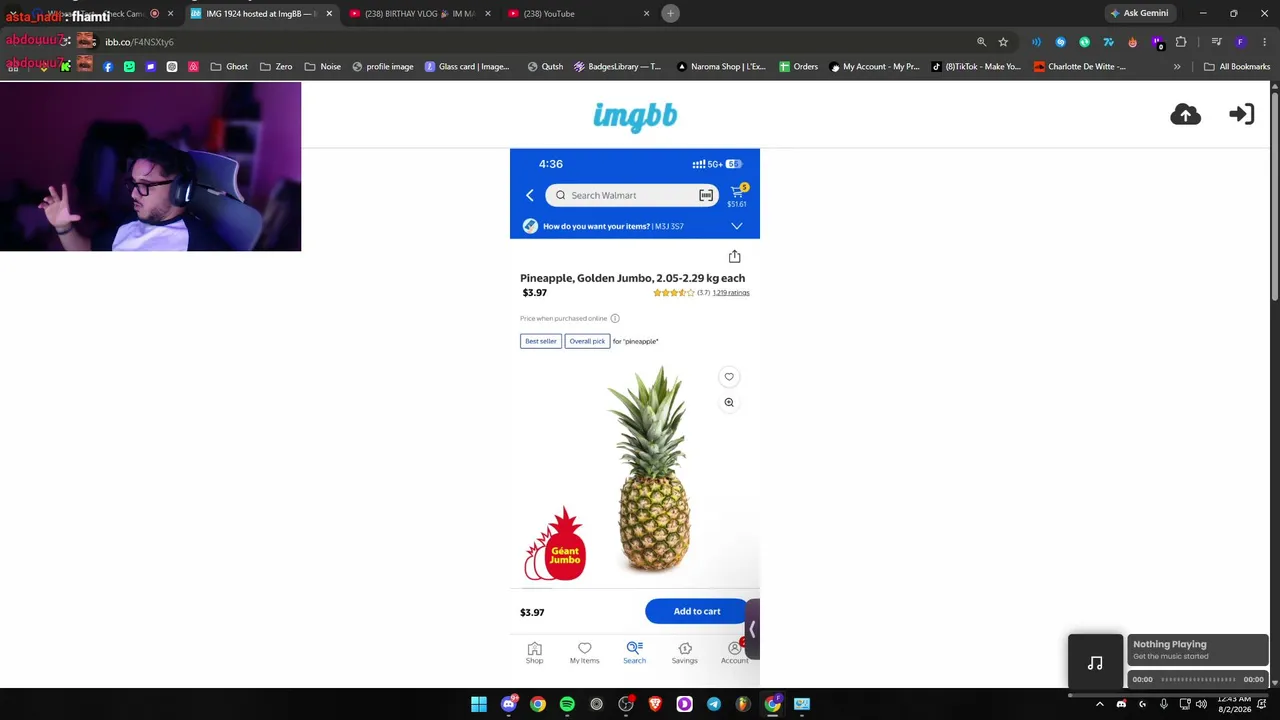Viewport: 1280px width, 720px height.
Task: Open the Zero bookmarks folder
Action: point(276,67)
